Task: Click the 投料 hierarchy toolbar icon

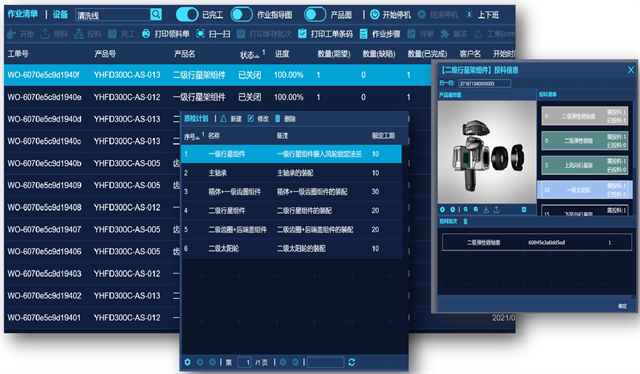Action: [79, 34]
